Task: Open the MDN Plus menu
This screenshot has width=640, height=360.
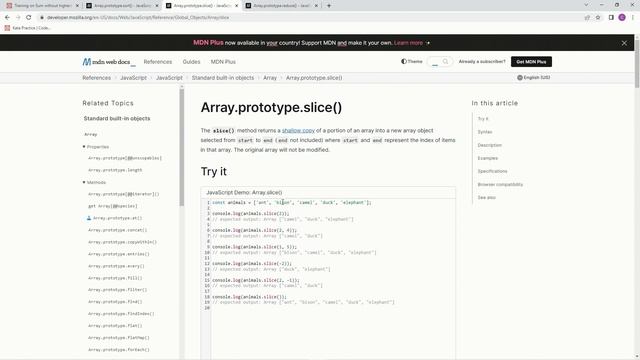Action: point(223,62)
